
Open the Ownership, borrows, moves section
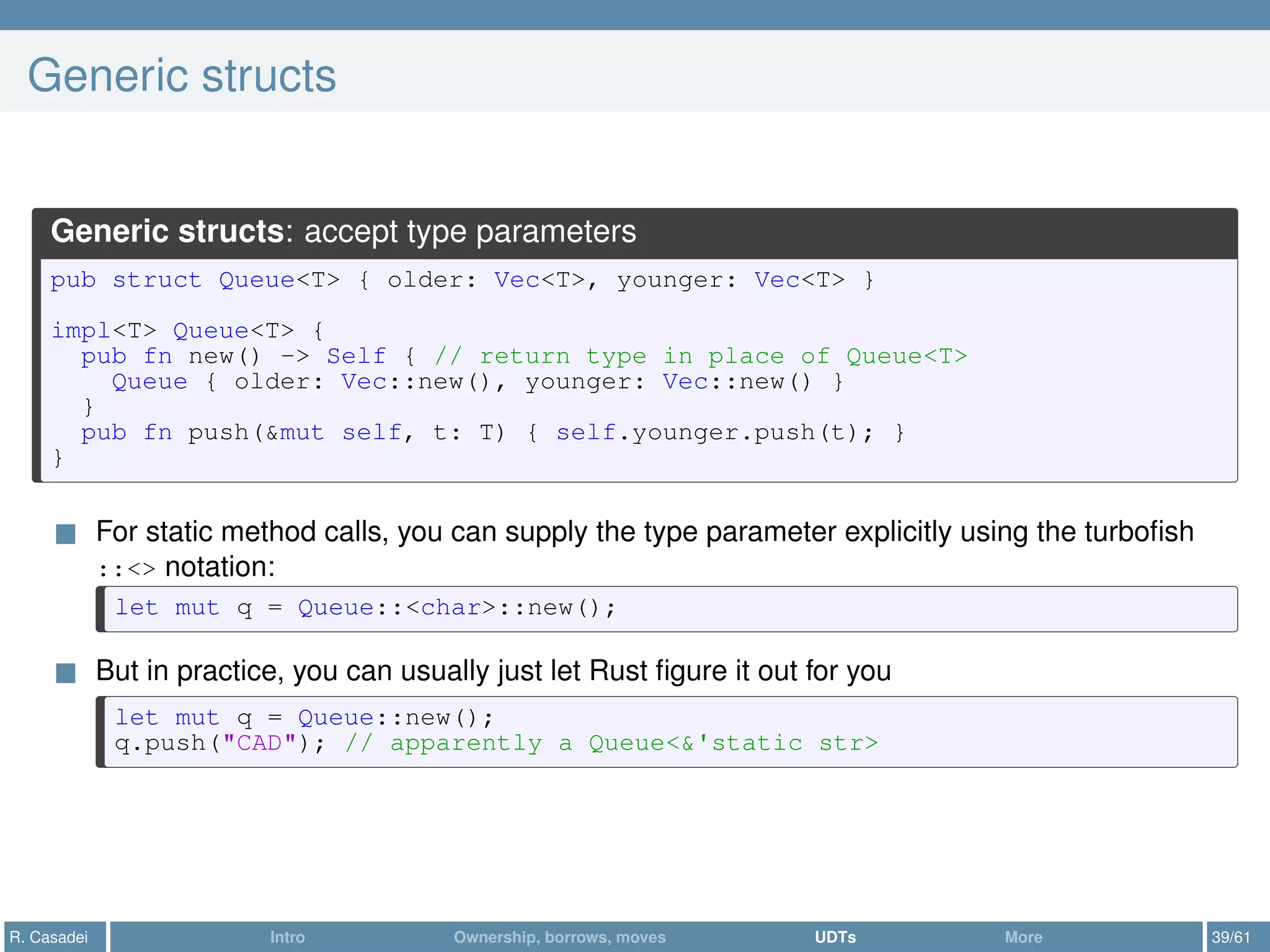(x=559, y=937)
